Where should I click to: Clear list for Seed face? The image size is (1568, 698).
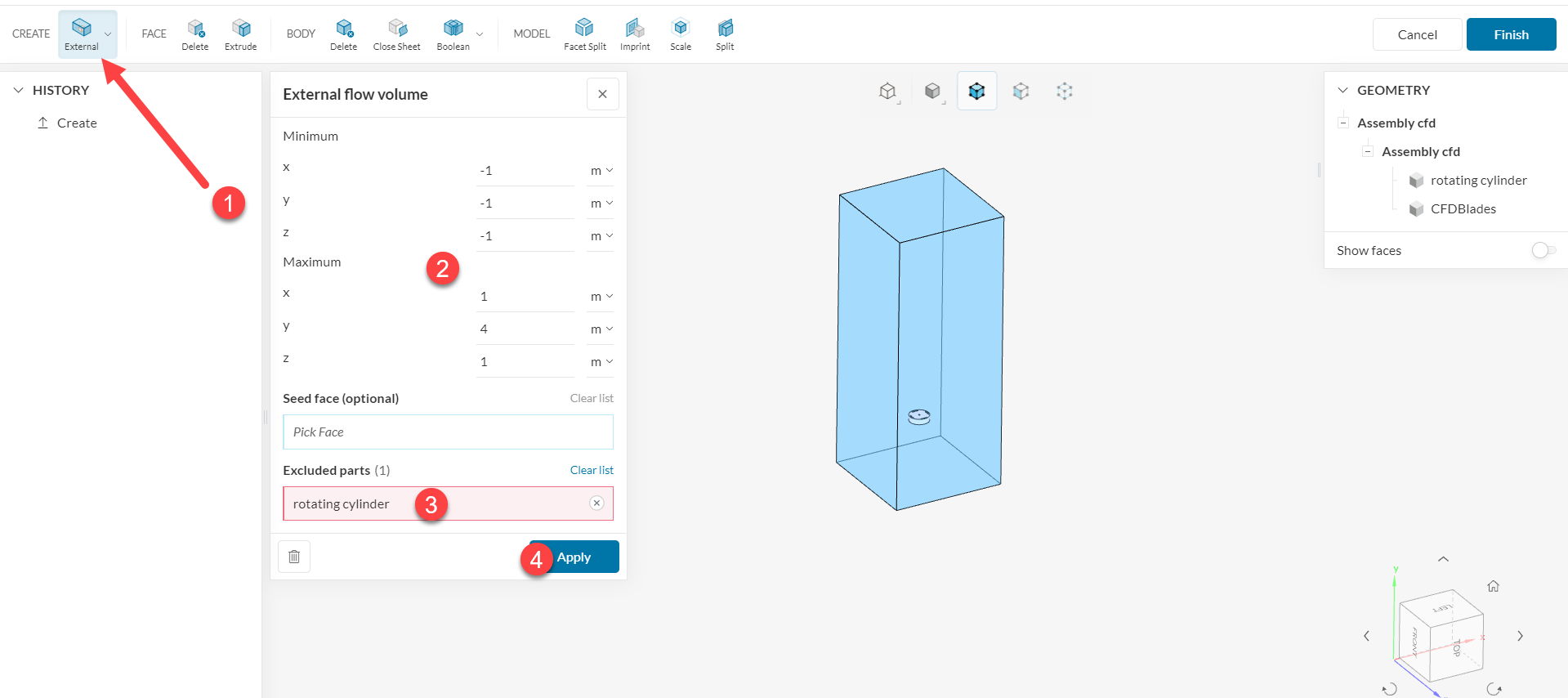(x=592, y=398)
